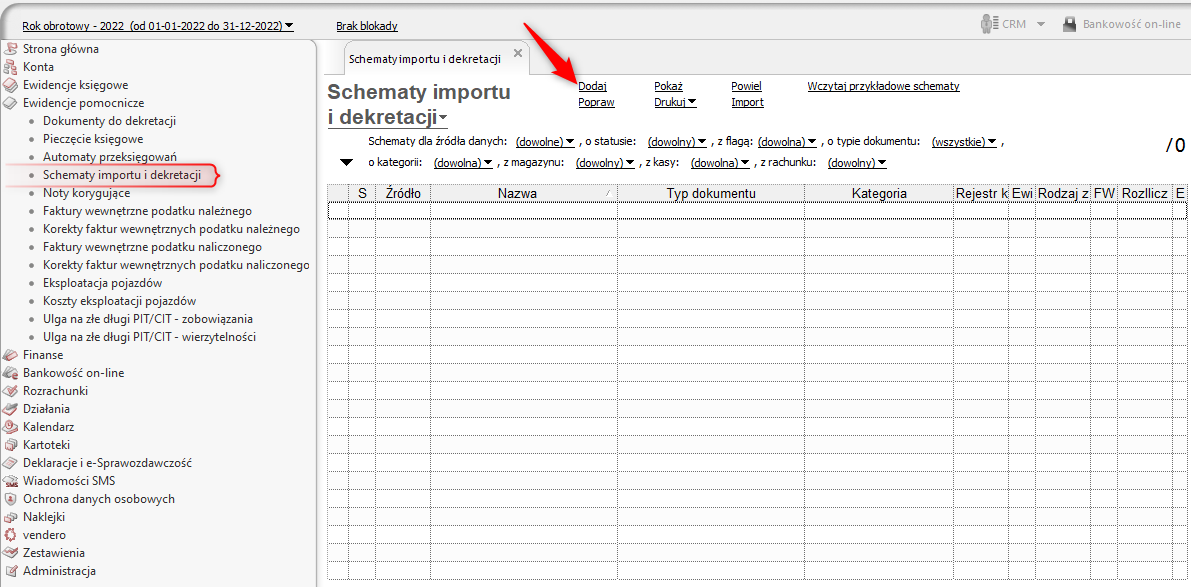Open Ulga na złe długi PIT/CIT - zobowiązania
The height and width of the screenshot is (587, 1191).
(148, 319)
